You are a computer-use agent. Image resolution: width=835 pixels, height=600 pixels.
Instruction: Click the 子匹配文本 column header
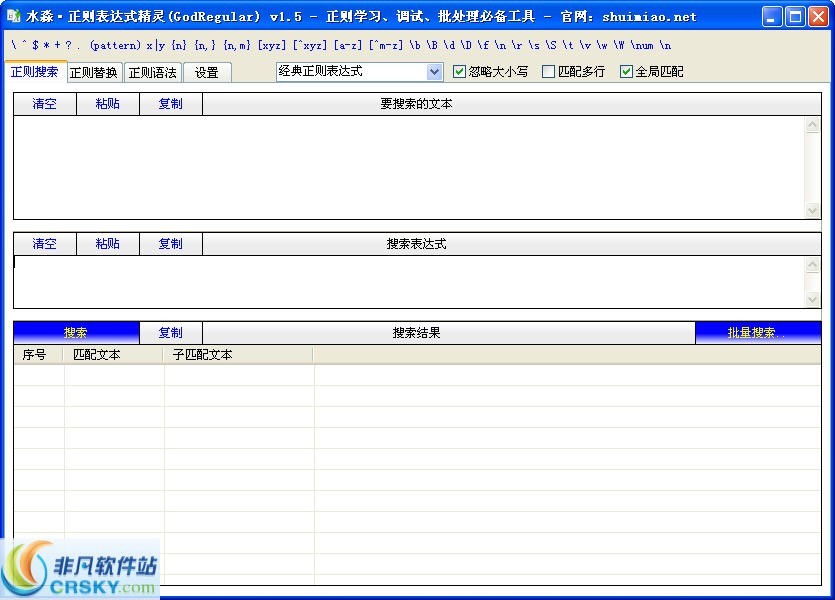[x=239, y=355]
